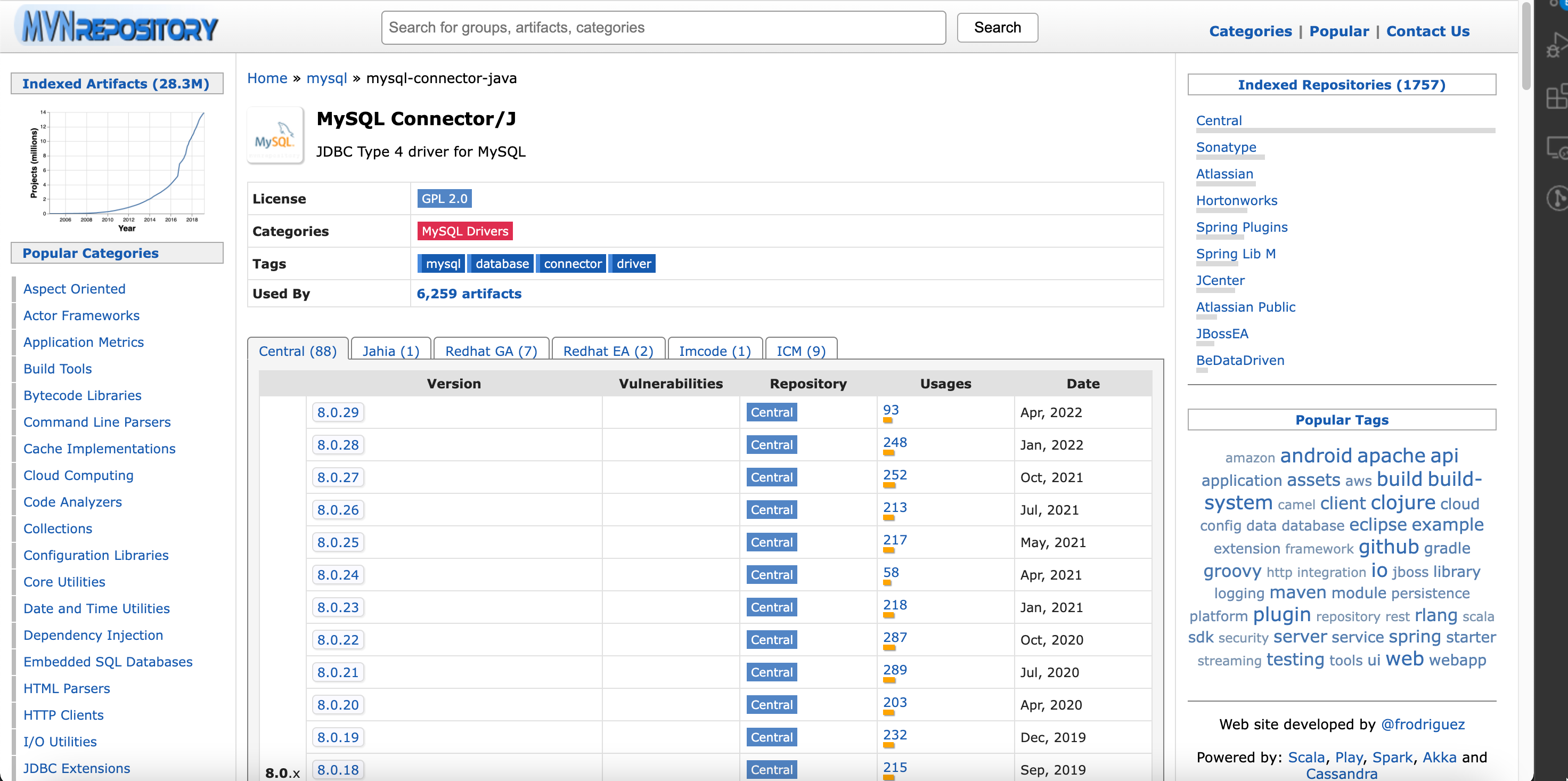This screenshot has height=781, width=1568.
Task: Open the Remote Explorer sidebar icon
Action: [1557, 148]
